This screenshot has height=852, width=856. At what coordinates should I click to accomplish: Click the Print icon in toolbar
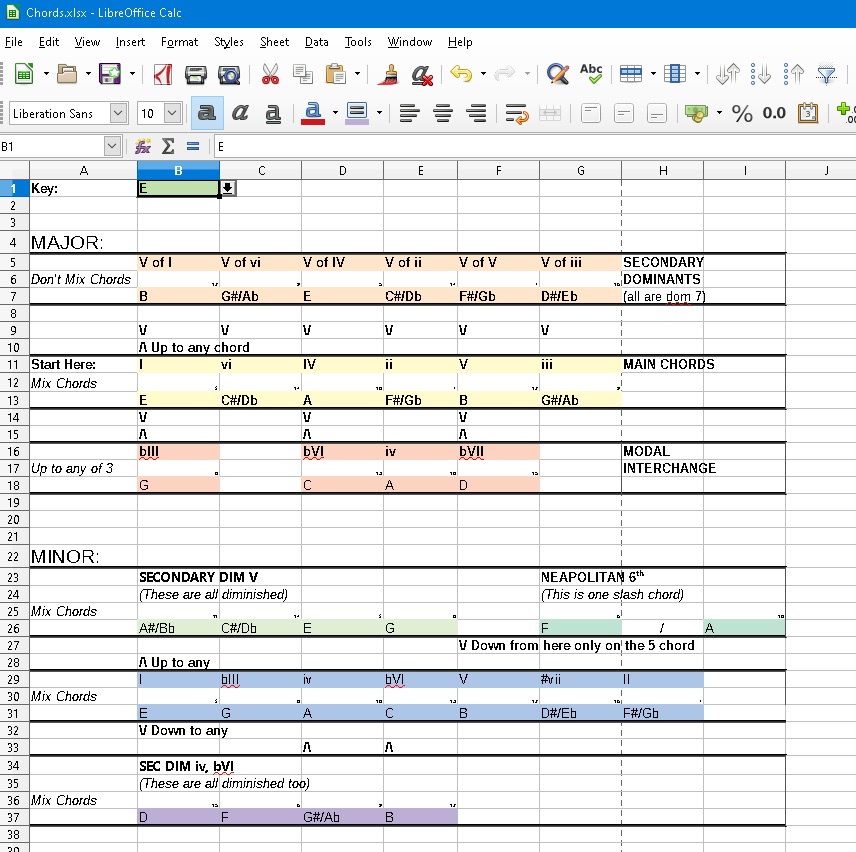tap(196, 74)
